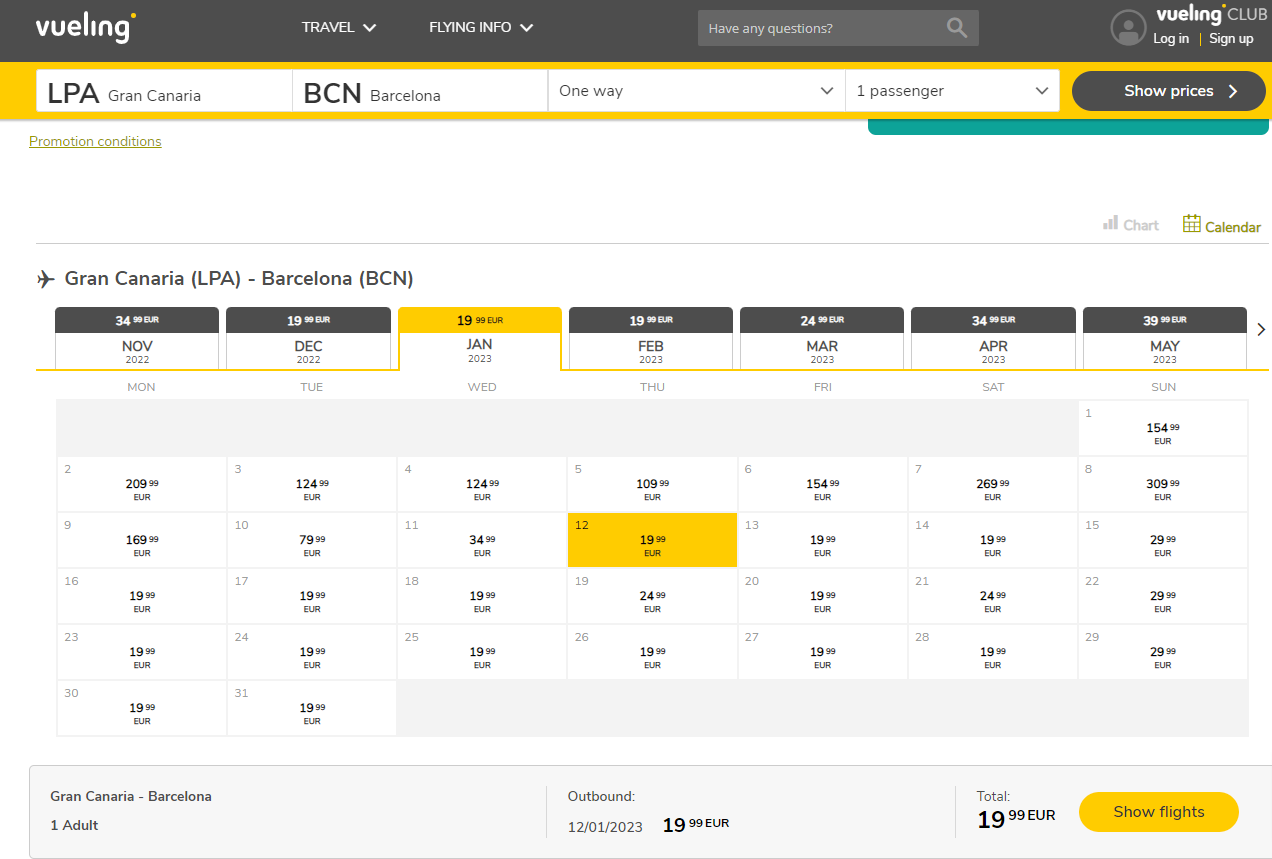The height and width of the screenshot is (859, 1272).
Task: Click the search magnifier icon
Action: 957,28
